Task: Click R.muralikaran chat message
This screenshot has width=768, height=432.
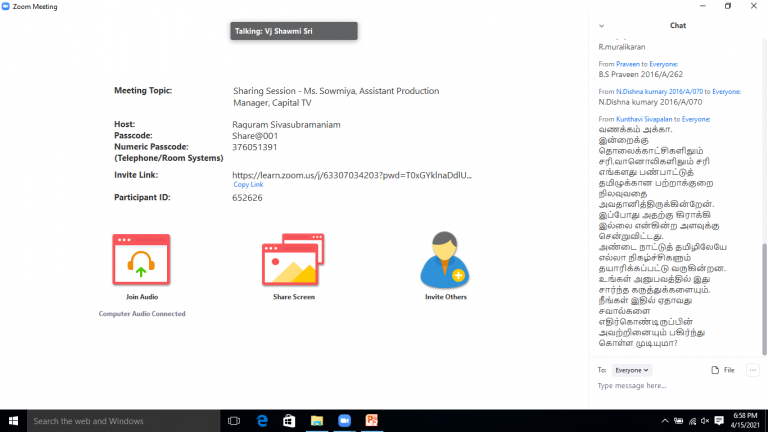Action: pos(622,47)
